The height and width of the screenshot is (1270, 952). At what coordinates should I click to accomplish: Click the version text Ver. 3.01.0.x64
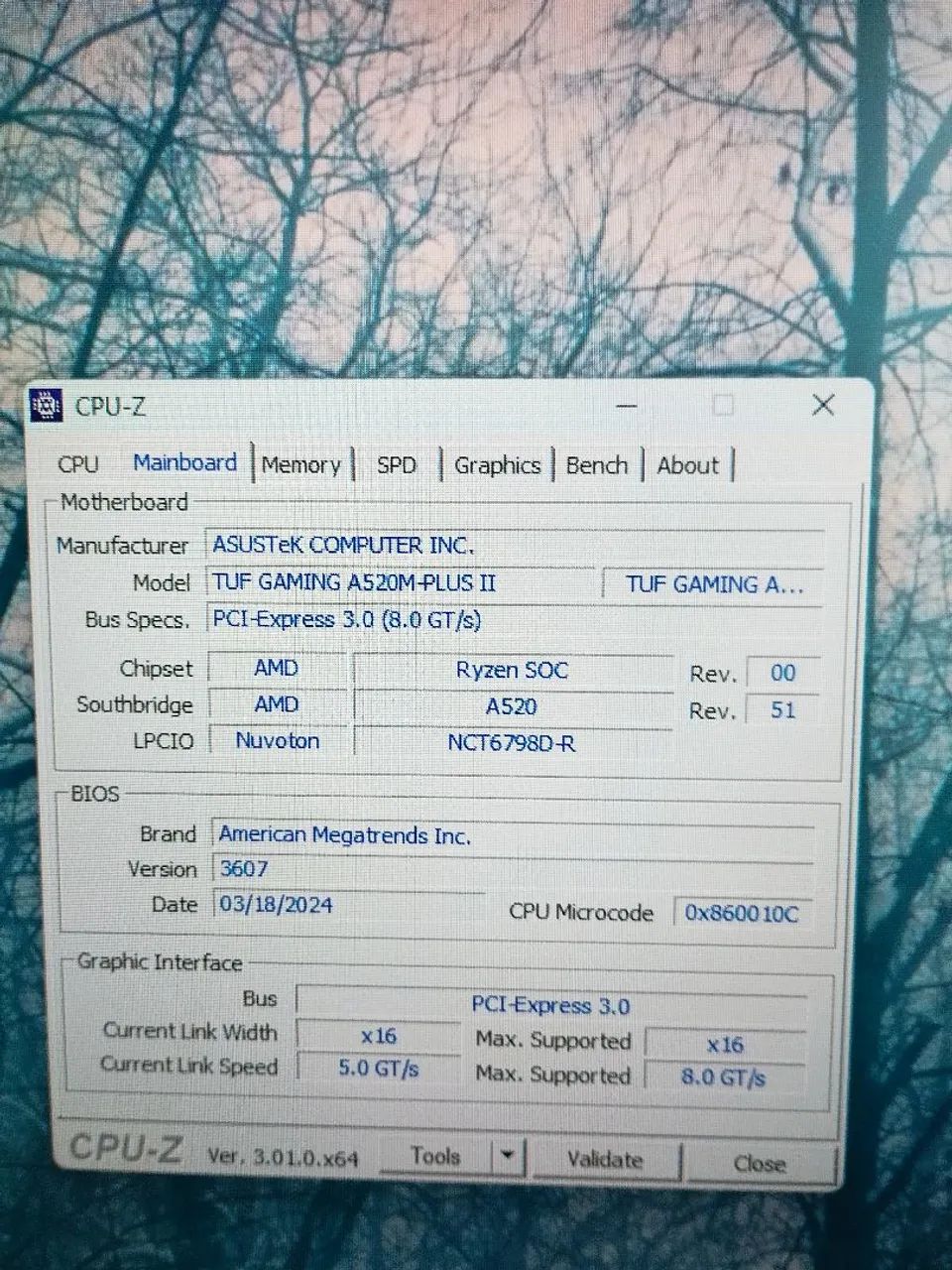coord(284,1157)
